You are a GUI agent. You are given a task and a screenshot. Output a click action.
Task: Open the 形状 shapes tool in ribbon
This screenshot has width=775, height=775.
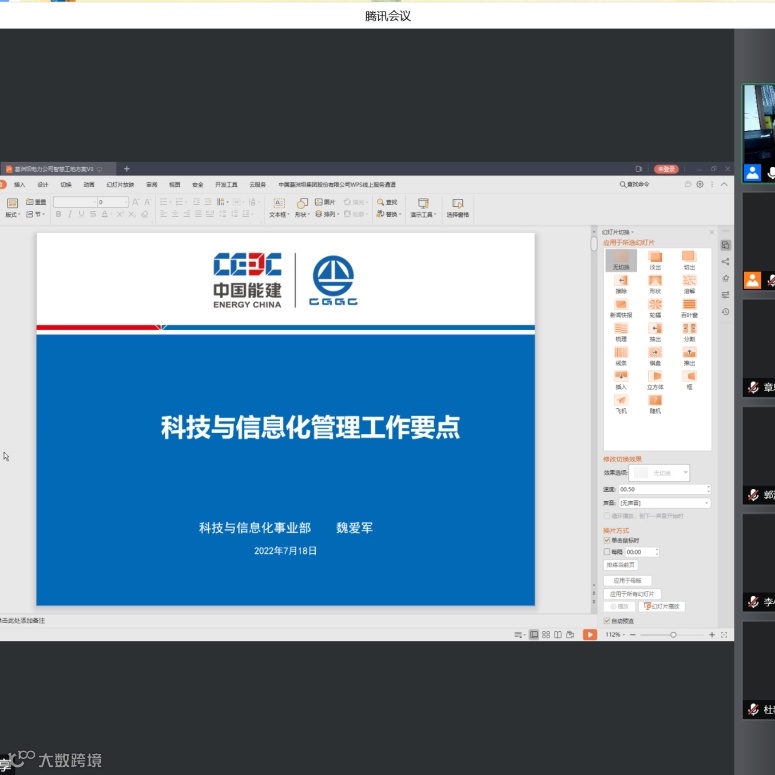coord(301,208)
